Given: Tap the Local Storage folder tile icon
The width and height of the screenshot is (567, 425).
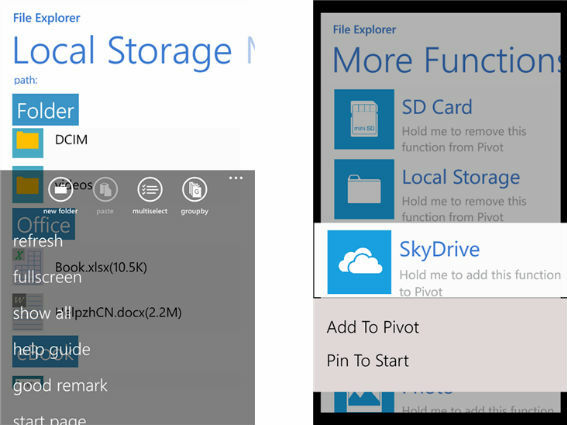Looking at the screenshot, I should pos(364,189).
